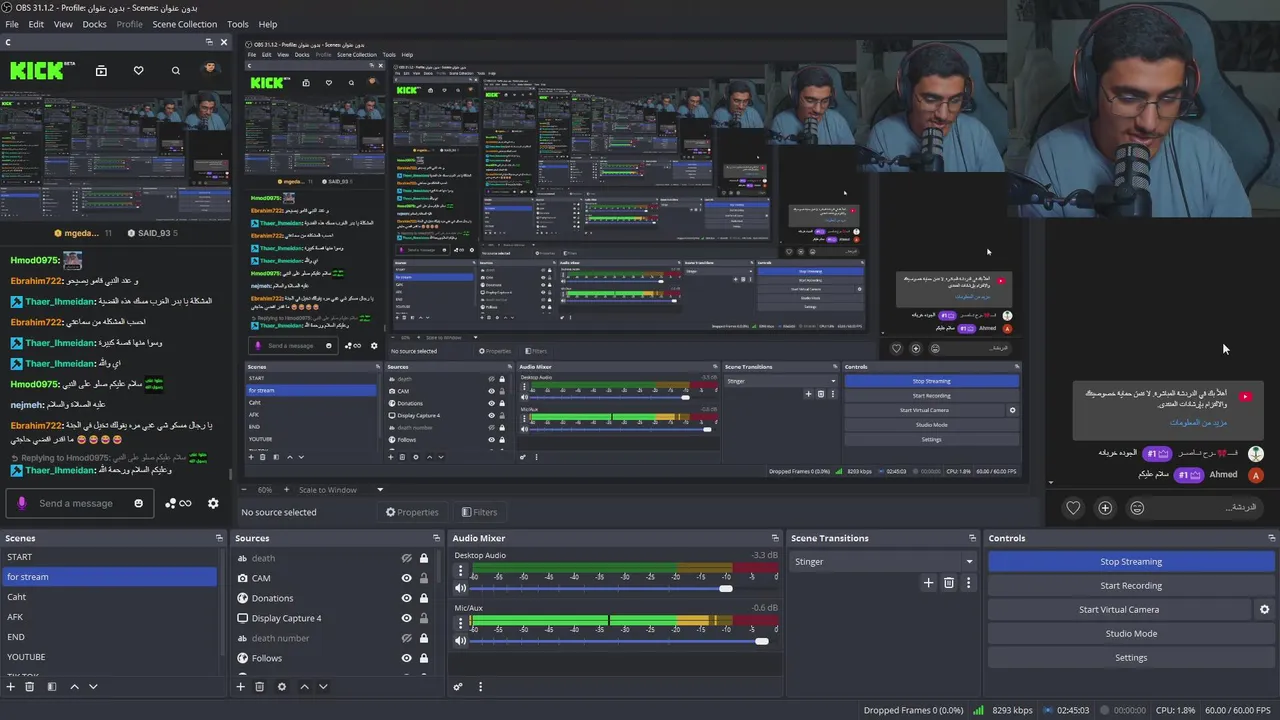
Task: Open Audio Mixer menu dots at bottom
Action: [x=480, y=686]
